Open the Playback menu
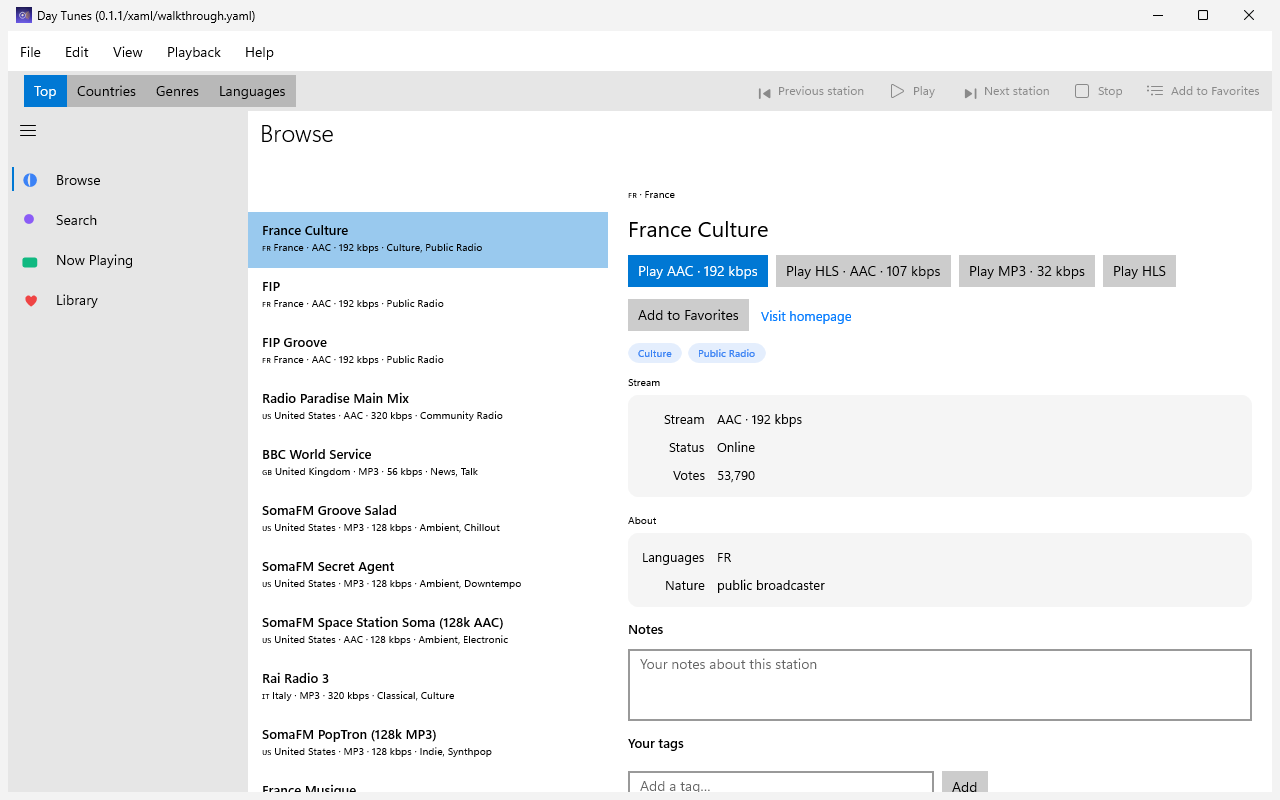The height and width of the screenshot is (800, 1280). (194, 52)
